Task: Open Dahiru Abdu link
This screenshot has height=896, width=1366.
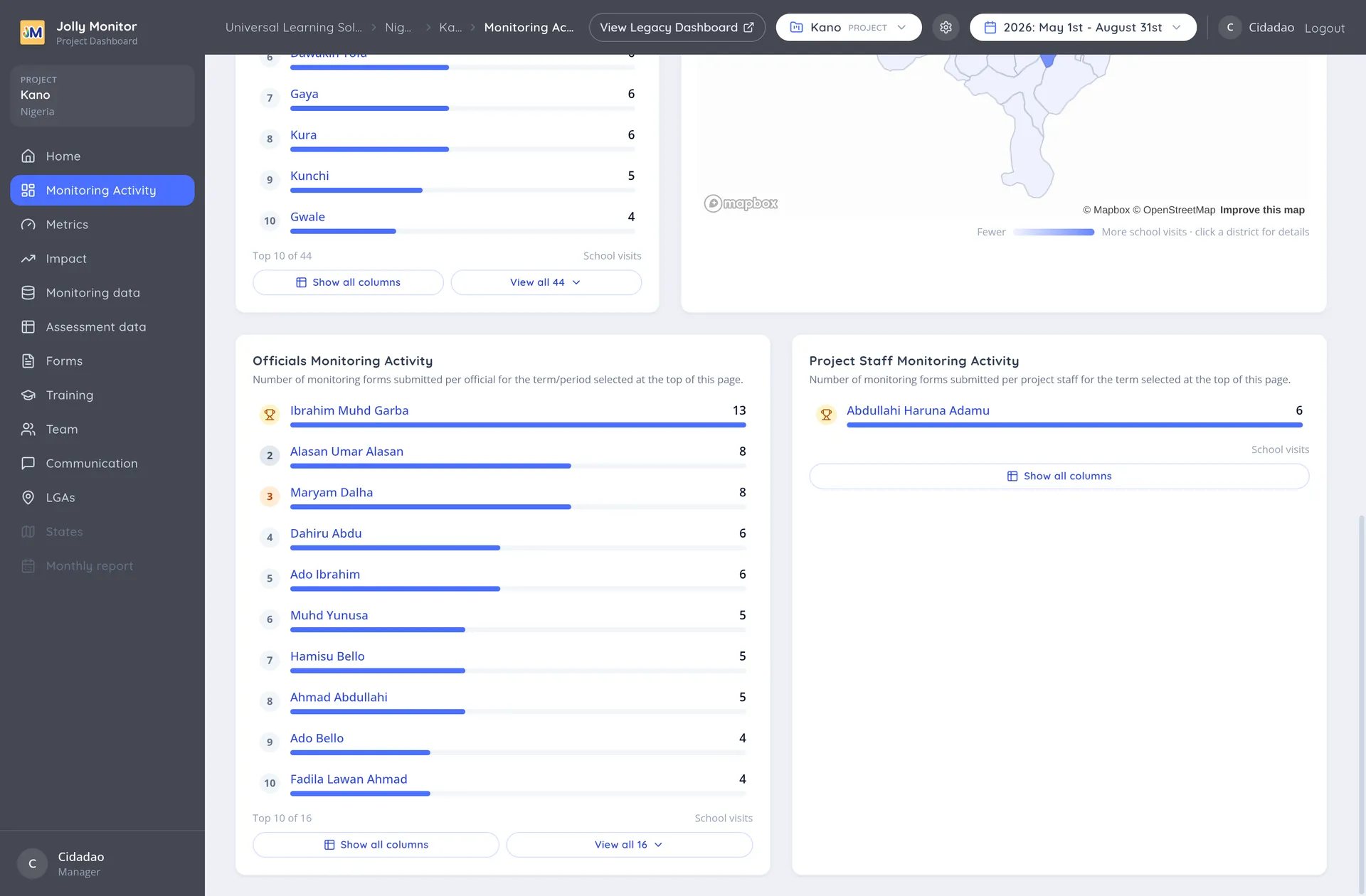Action: click(326, 533)
